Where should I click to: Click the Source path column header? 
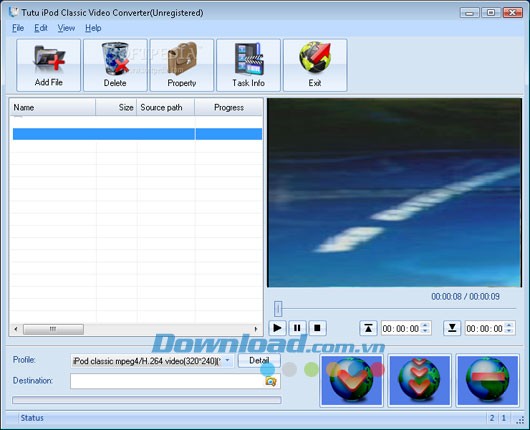165,108
